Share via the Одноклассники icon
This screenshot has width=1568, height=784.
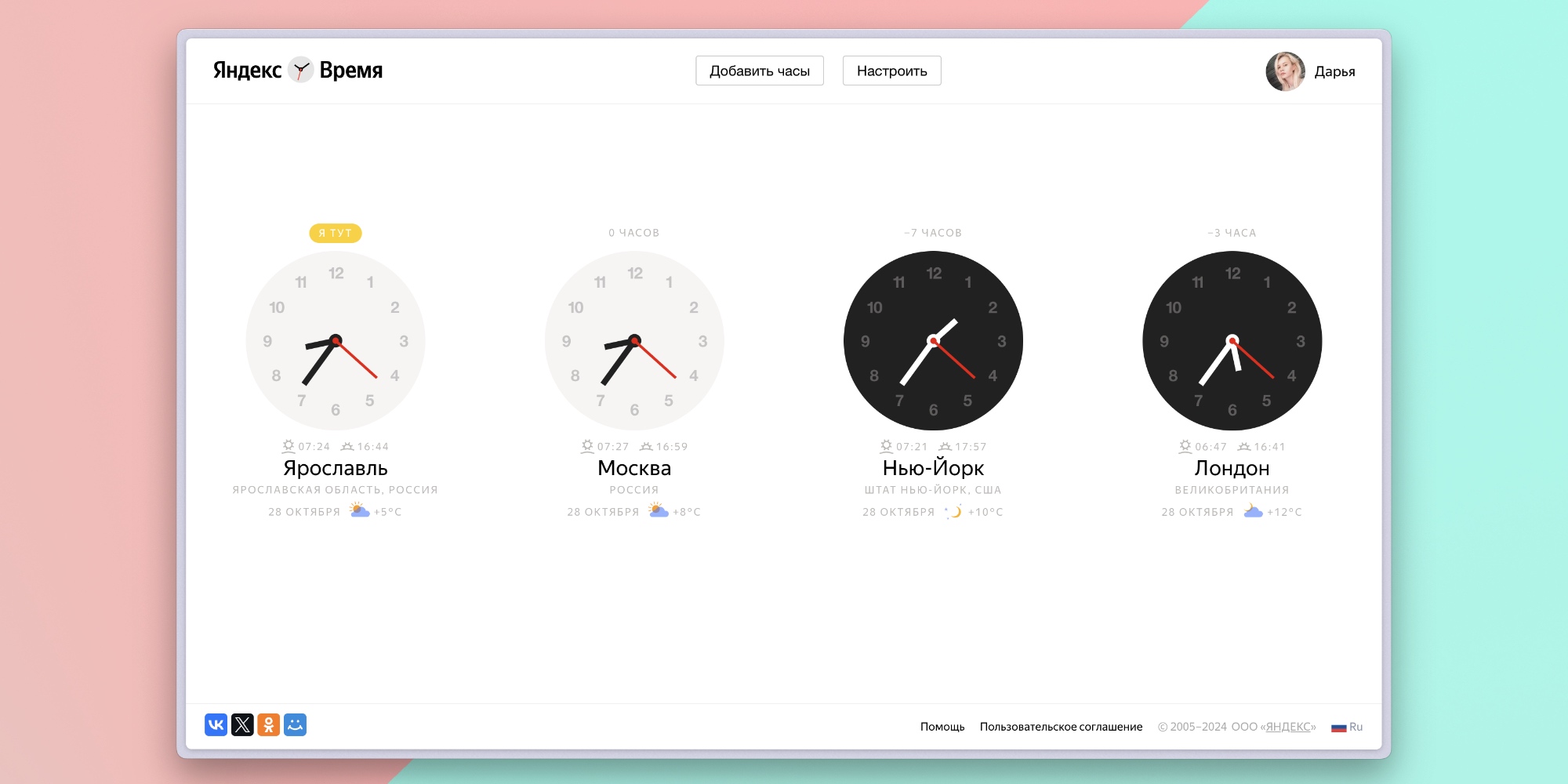(269, 724)
